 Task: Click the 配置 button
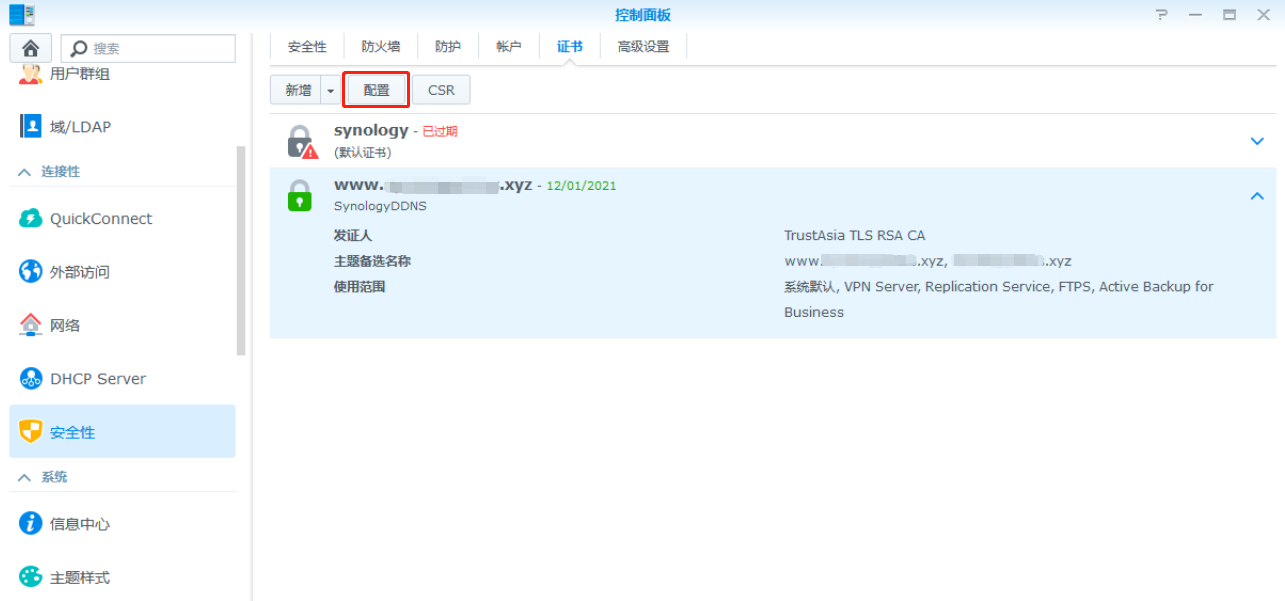click(x=377, y=90)
